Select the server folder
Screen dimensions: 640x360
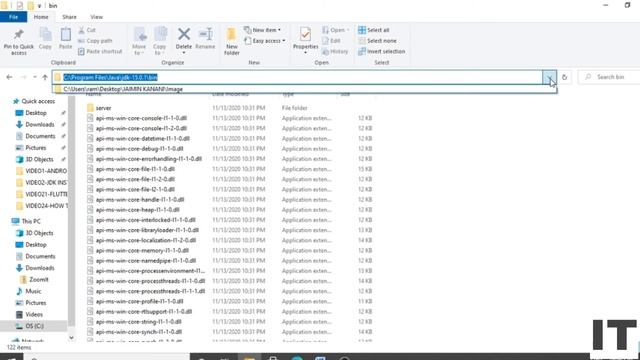pos(103,108)
